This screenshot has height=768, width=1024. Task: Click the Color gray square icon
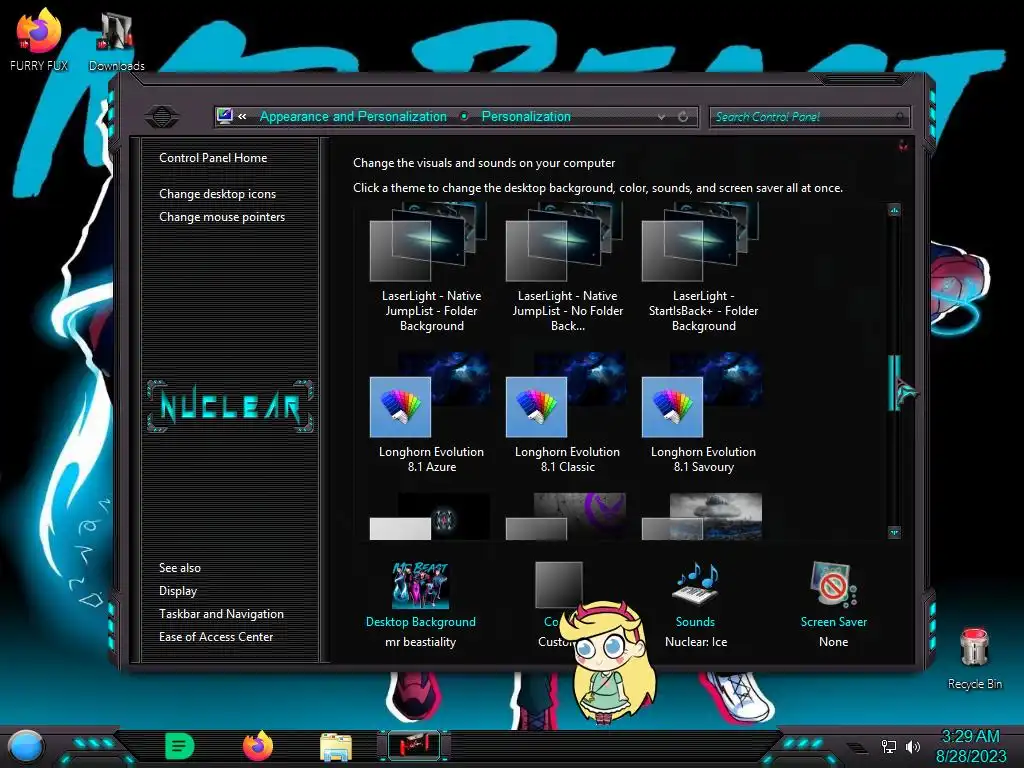tap(558, 584)
